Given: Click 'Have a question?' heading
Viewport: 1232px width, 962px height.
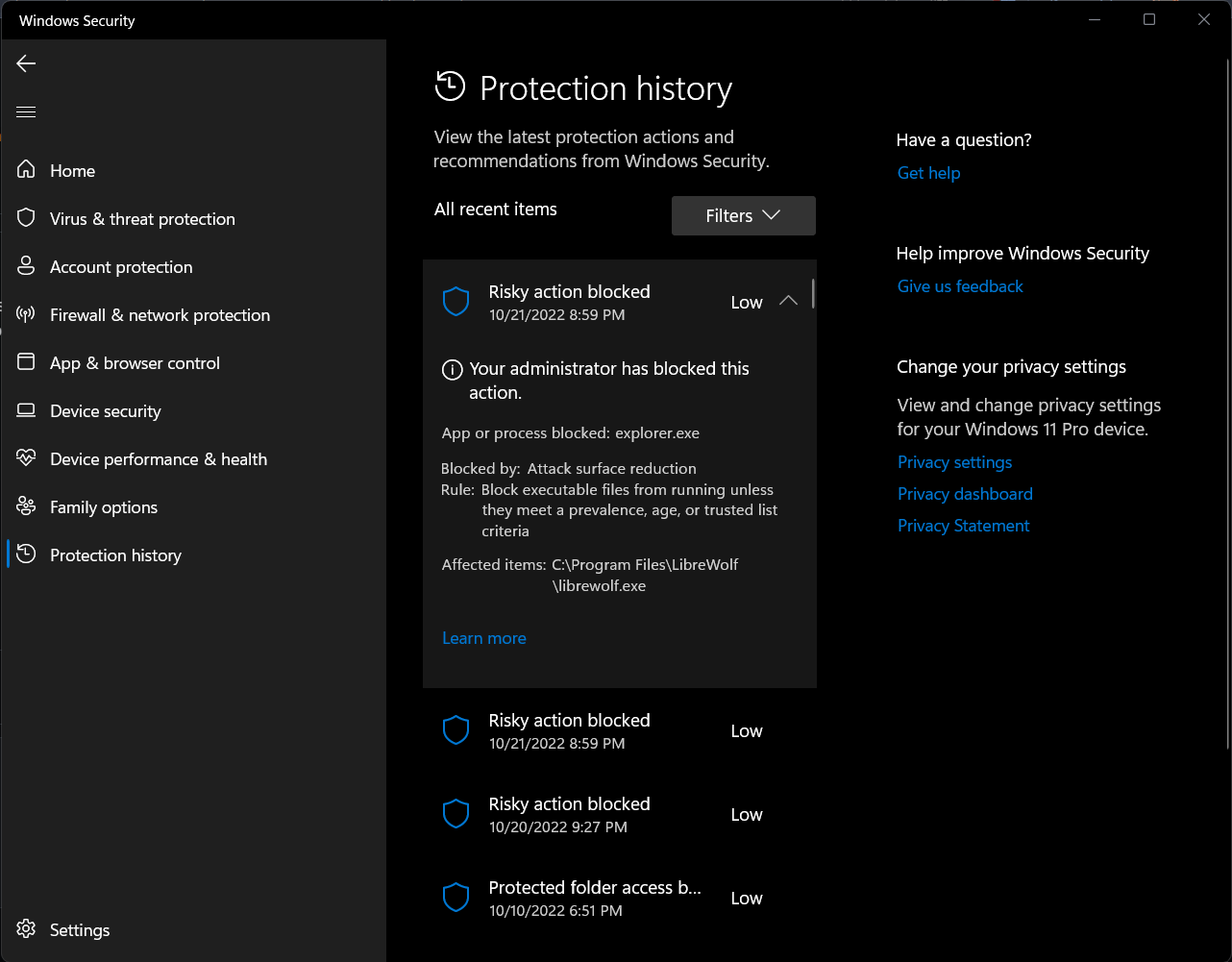Looking at the screenshot, I should [964, 139].
